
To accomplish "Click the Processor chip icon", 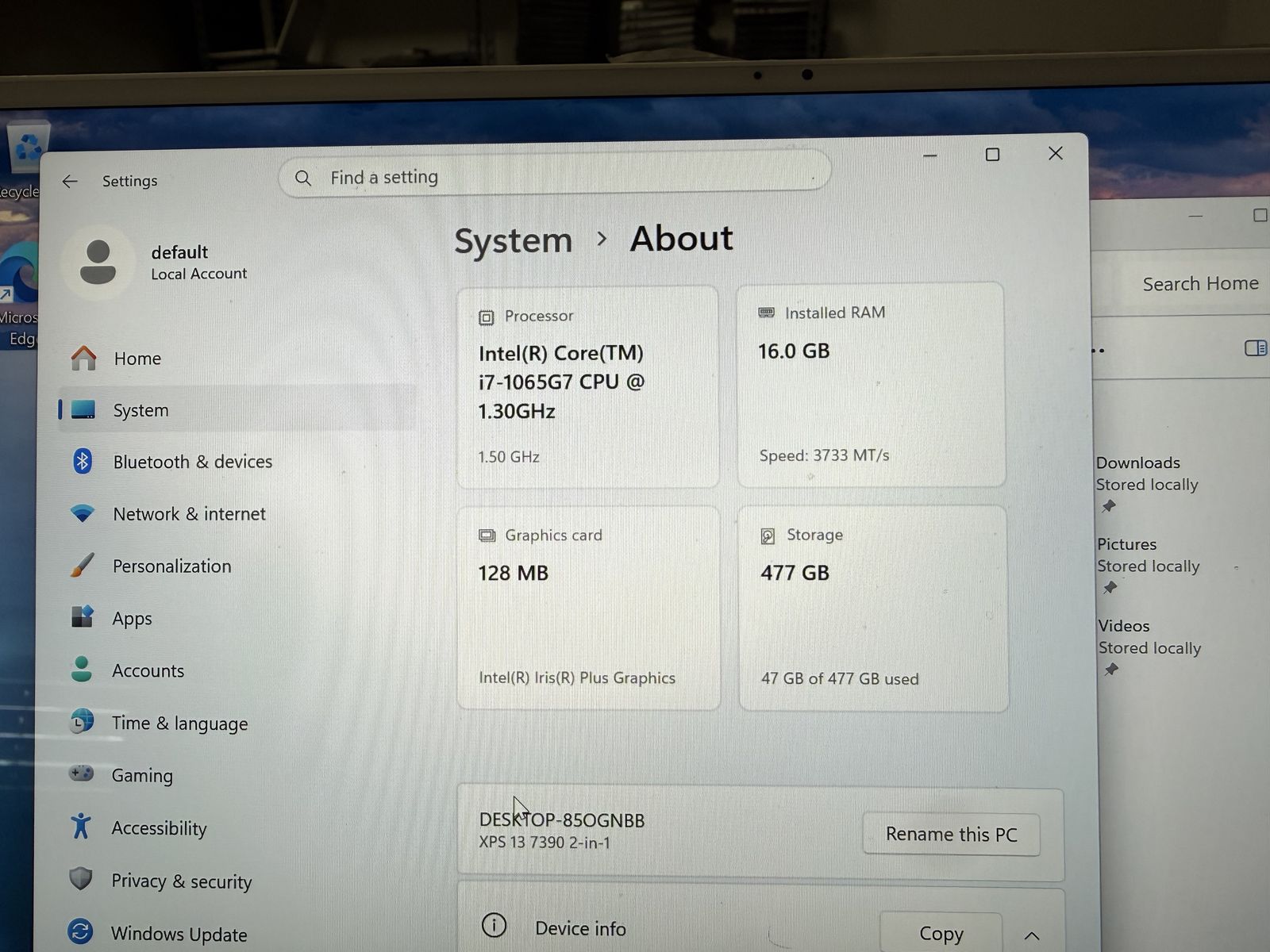I will pyautogui.click(x=486, y=317).
